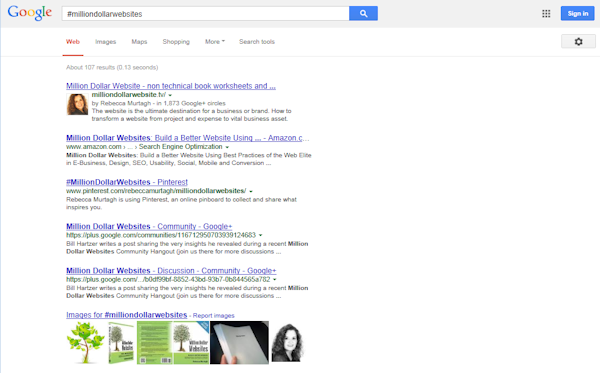
Task: Click the 'About 107 results' text
Action: point(91,67)
